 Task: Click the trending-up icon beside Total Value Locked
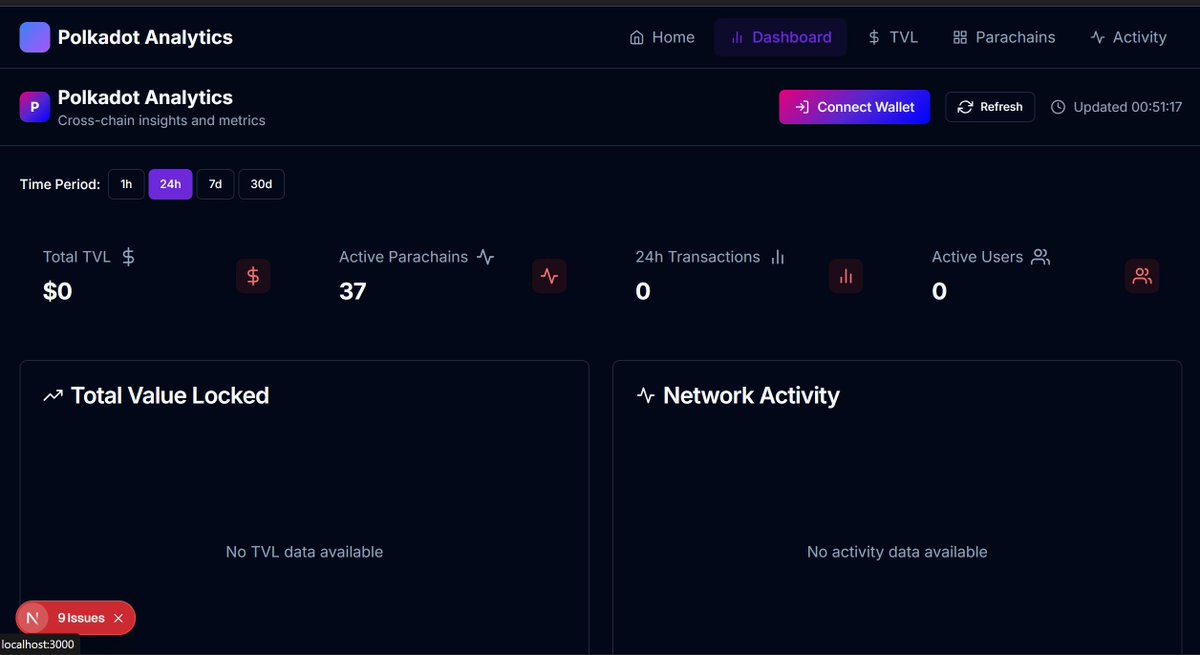[53, 396]
